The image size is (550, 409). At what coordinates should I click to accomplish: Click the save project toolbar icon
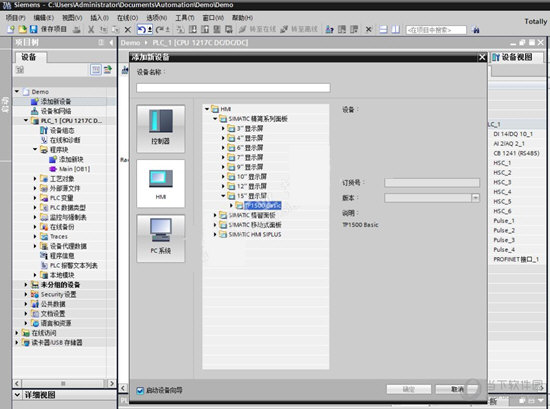[34, 29]
